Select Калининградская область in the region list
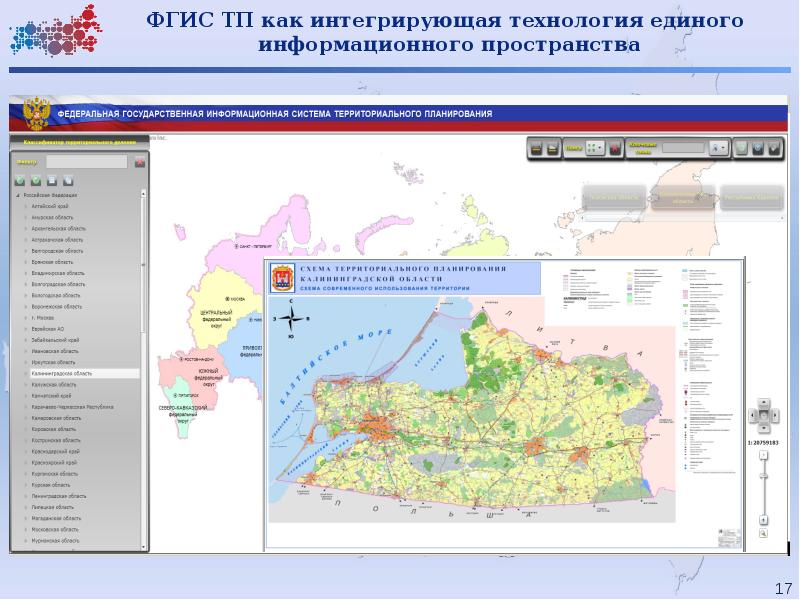 click(62, 373)
